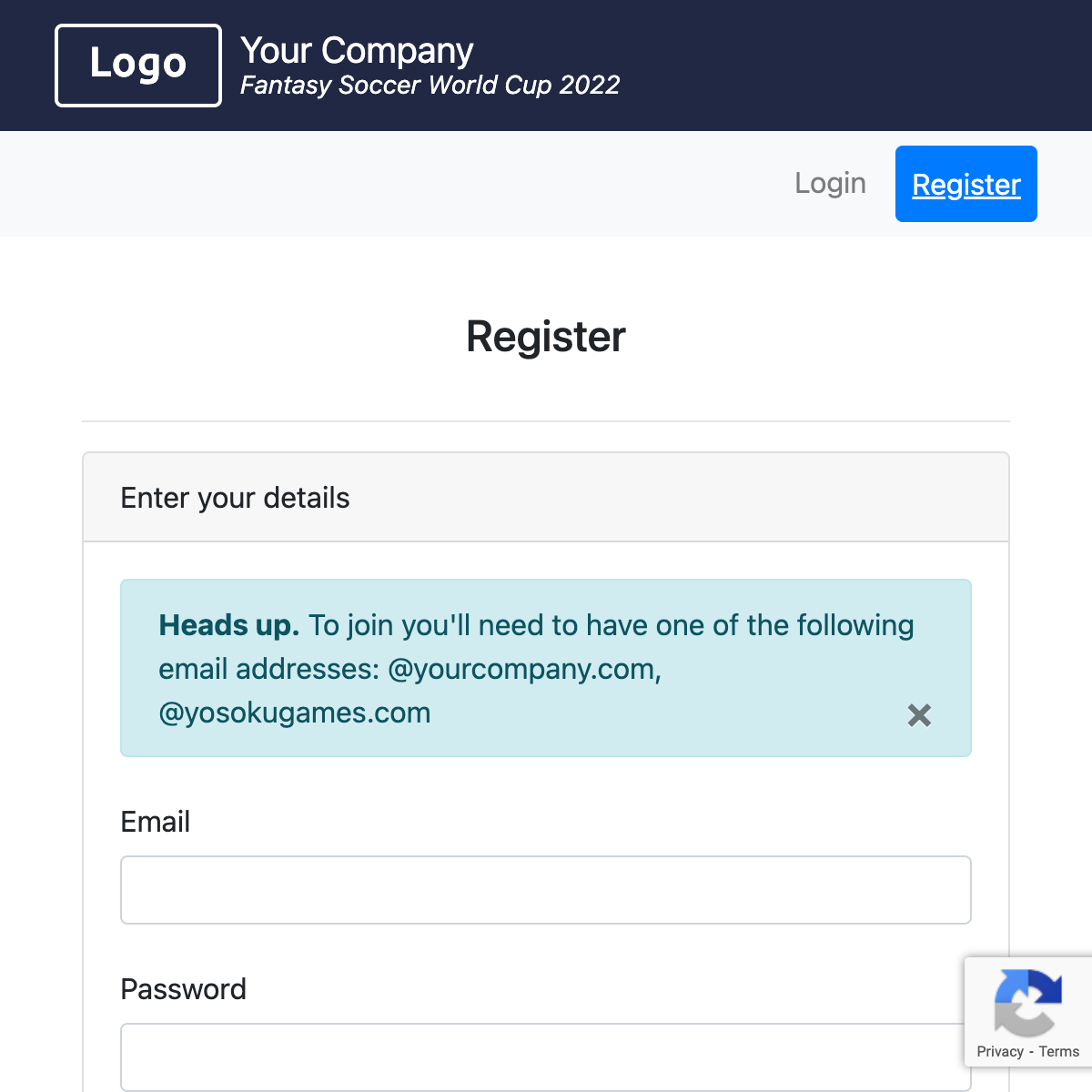Click the @yourcompany.com domain text
The height and width of the screenshot is (1092, 1092).
coord(524,670)
